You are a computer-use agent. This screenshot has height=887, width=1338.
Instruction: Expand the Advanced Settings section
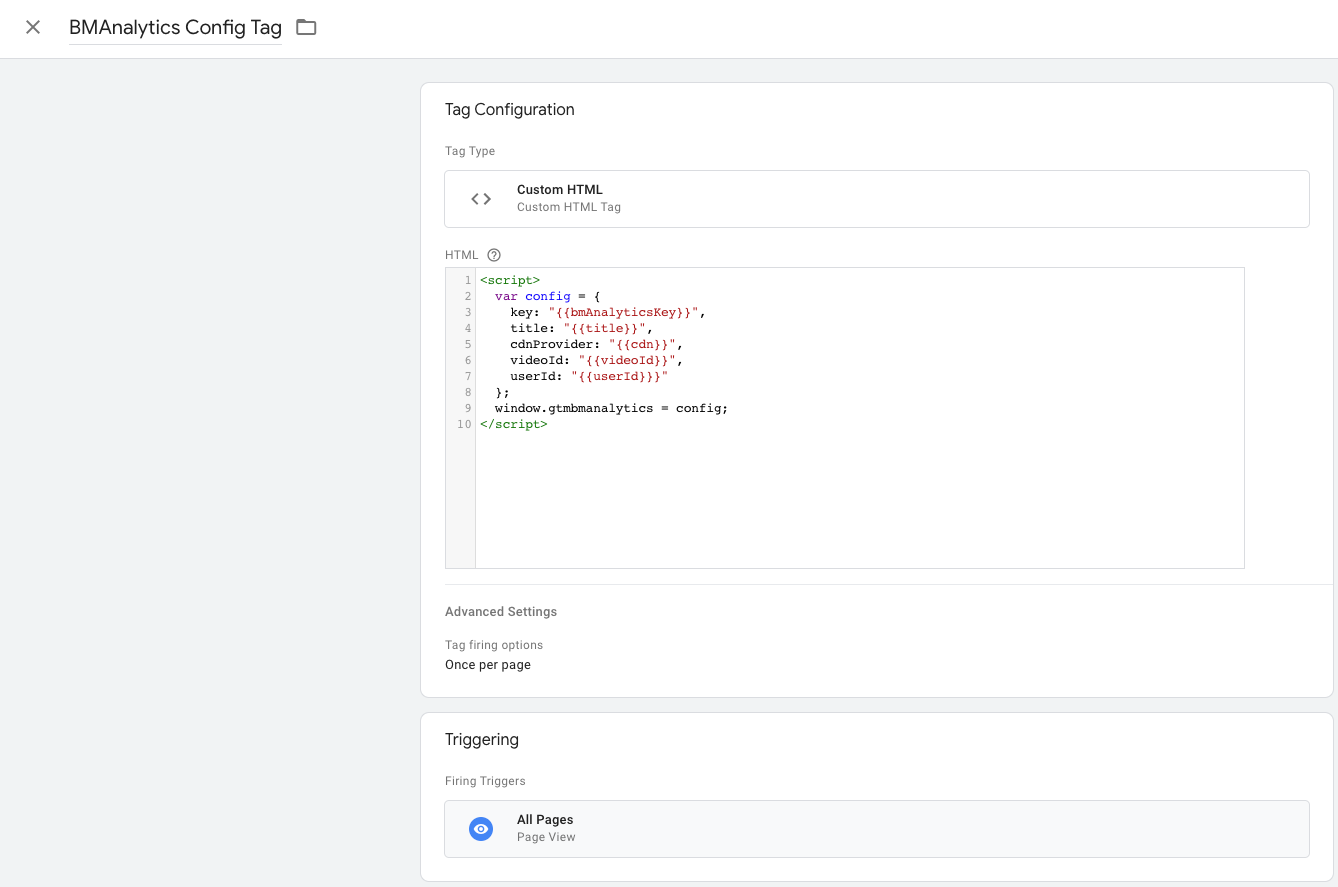click(501, 612)
